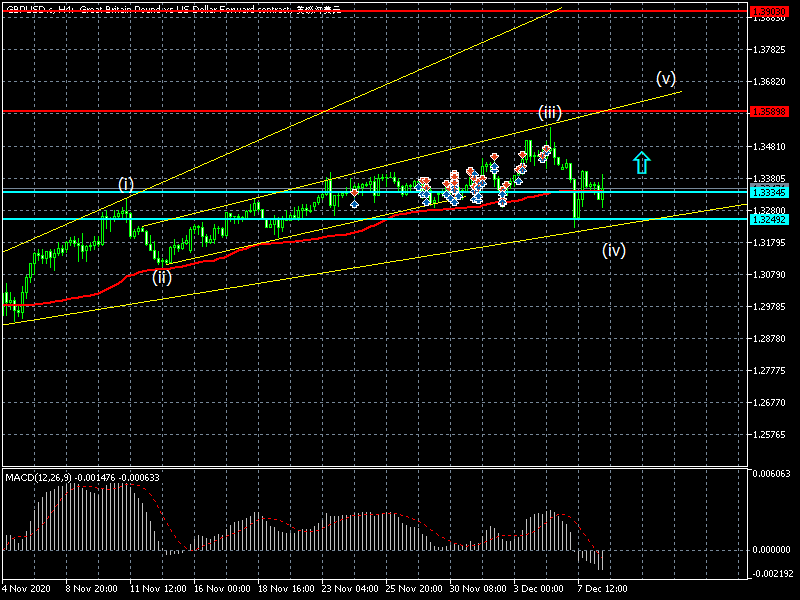The width and height of the screenshot is (800, 600).
Task: Click the 4 Nov 2020 date label
Action: [27, 590]
